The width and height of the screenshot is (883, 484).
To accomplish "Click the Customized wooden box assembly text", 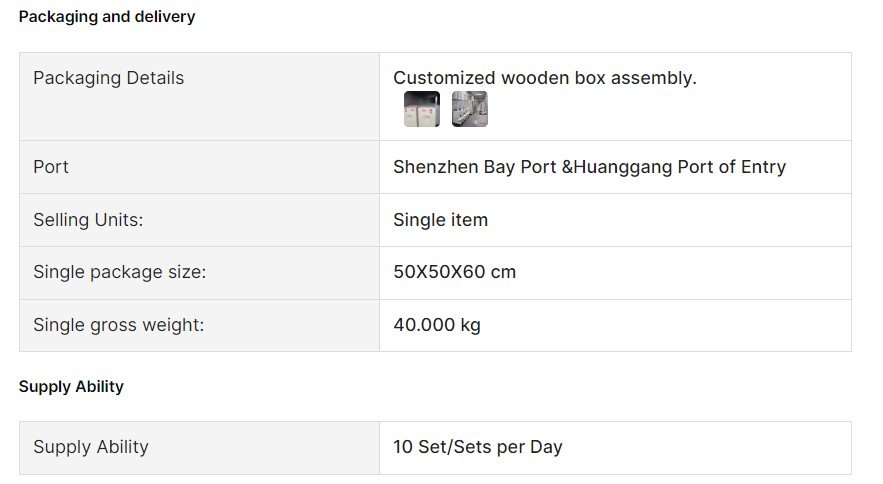I will click(545, 78).
